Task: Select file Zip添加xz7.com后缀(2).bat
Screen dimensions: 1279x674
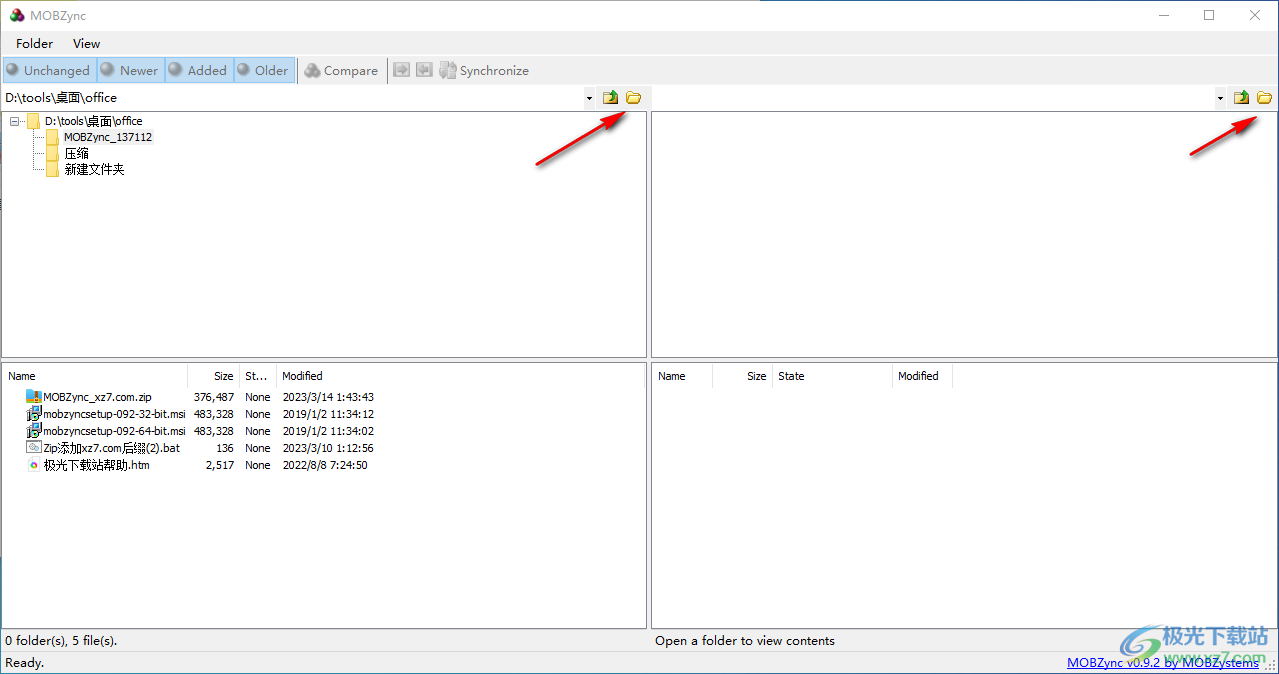Action: (112, 448)
